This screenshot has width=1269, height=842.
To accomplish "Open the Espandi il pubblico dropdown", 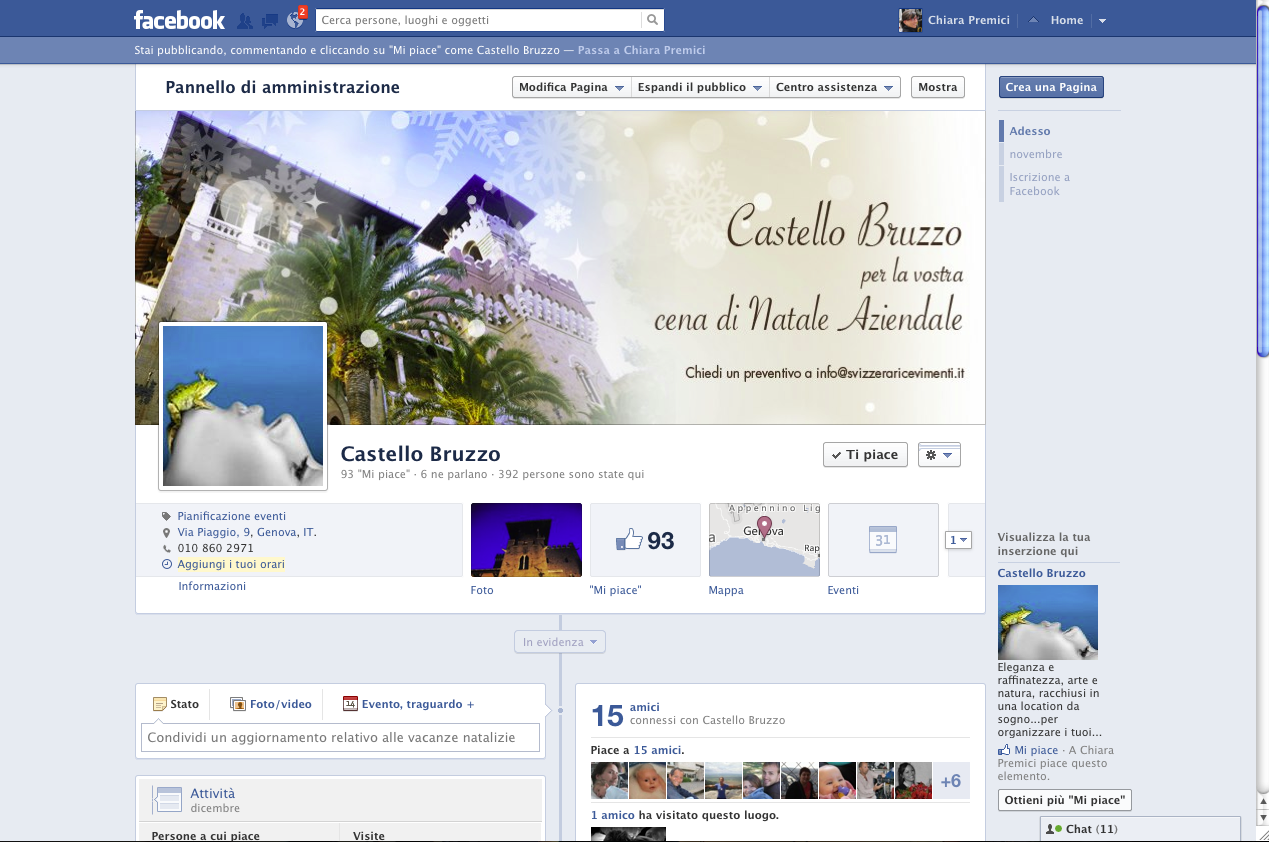I will [x=700, y=87].
